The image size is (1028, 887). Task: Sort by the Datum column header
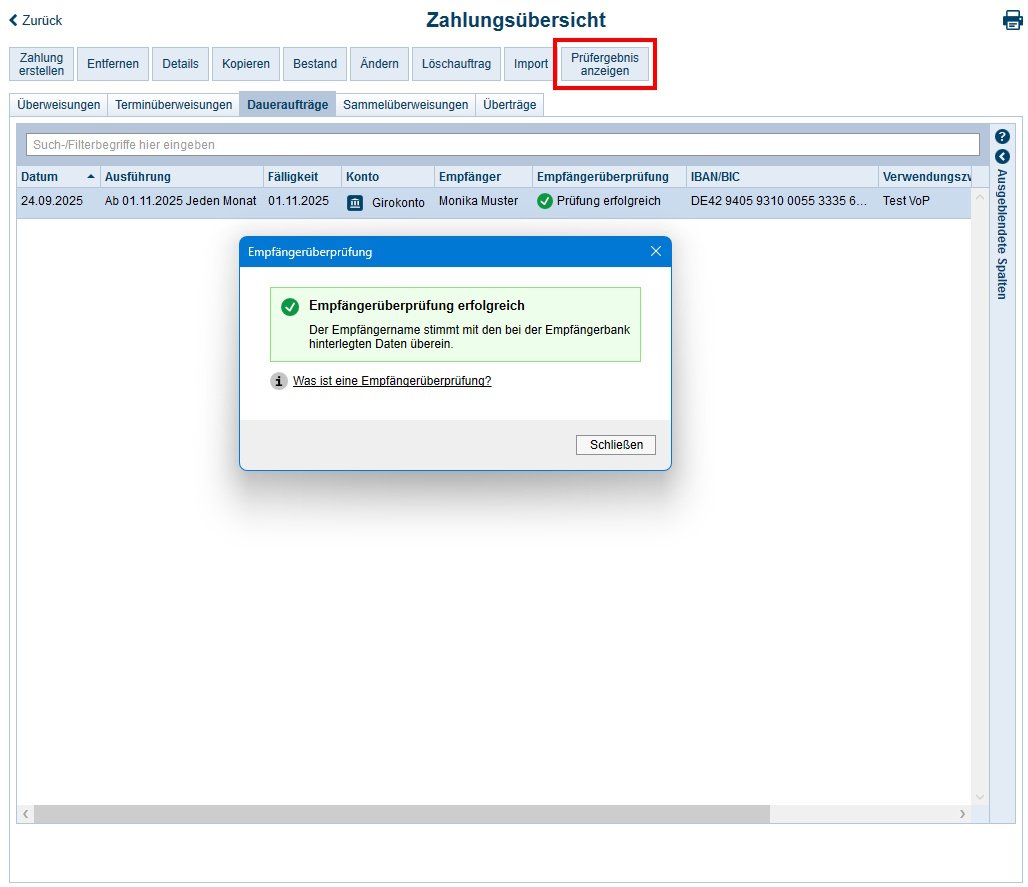tap(40, 177)
